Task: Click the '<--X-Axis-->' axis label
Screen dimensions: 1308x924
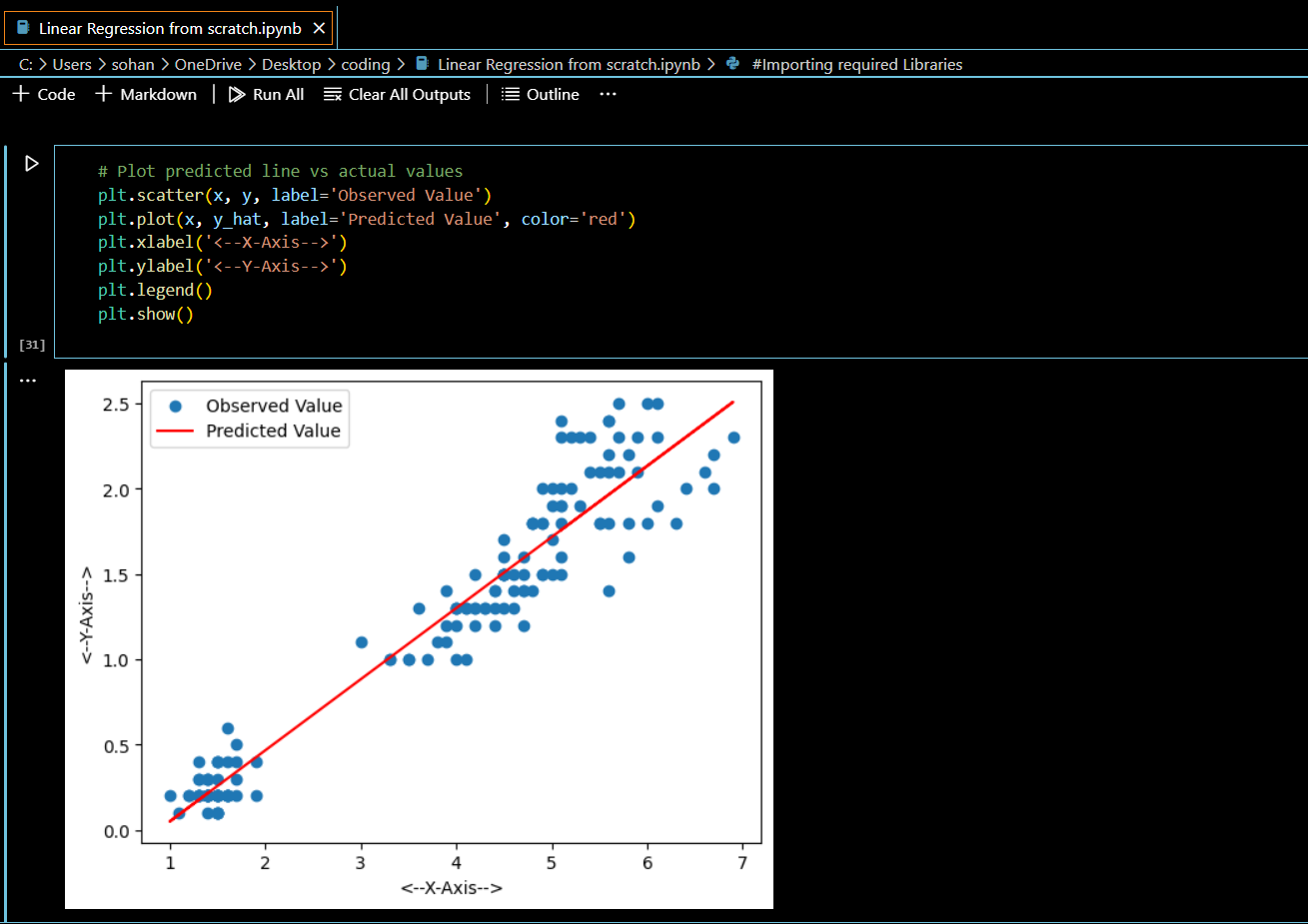Action: point(452,887)
